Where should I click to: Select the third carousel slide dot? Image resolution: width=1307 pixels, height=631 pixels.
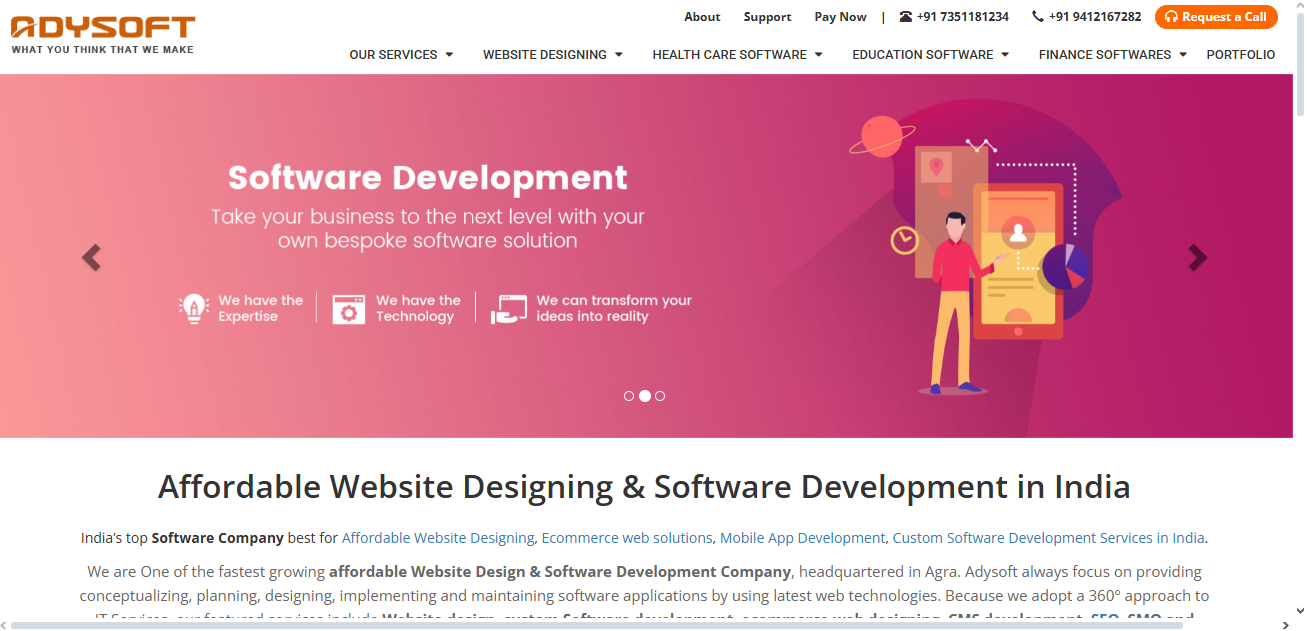click(660, 396)
